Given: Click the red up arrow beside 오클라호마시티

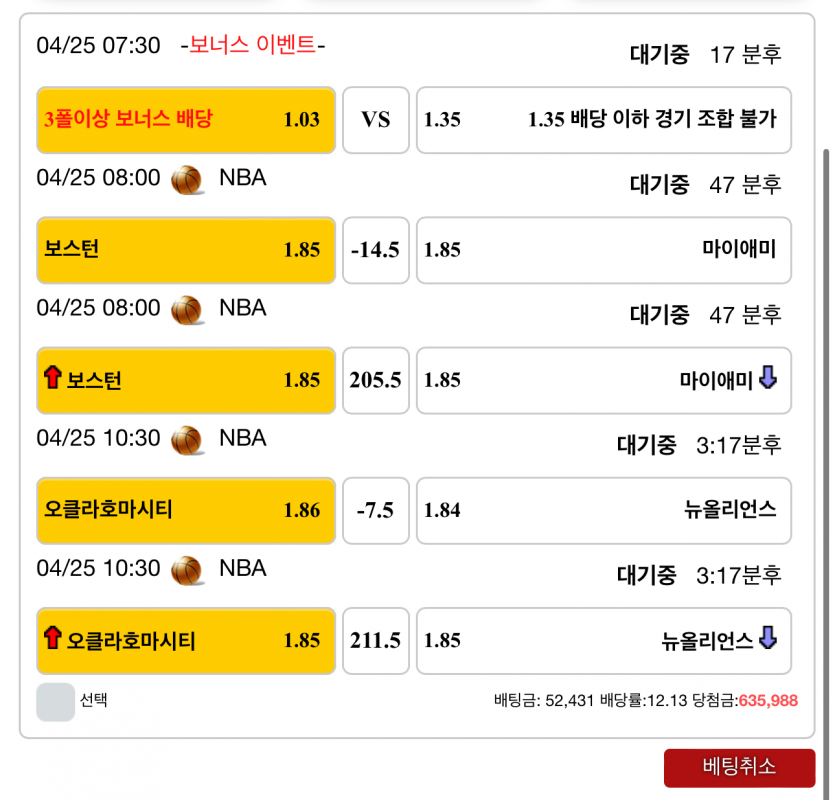Looking at the screenshot, I should [53, 639].
